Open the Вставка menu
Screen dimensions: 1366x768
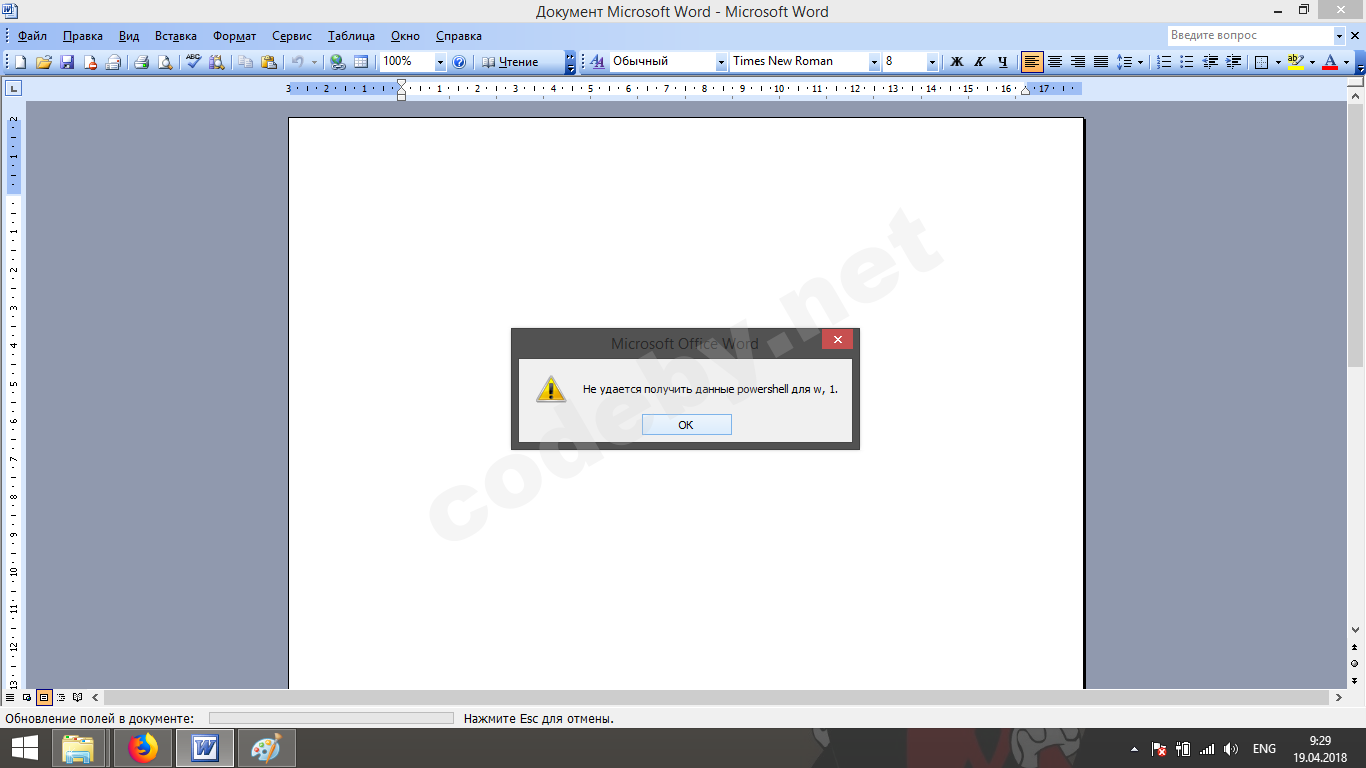pyautogui.click(x=176, y=36)
